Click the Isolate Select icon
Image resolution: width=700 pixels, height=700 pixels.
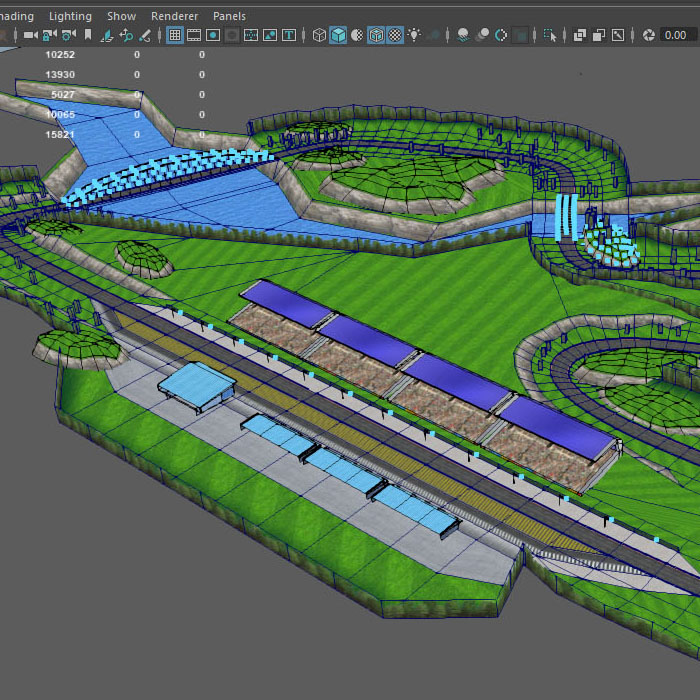click(549, 35)
